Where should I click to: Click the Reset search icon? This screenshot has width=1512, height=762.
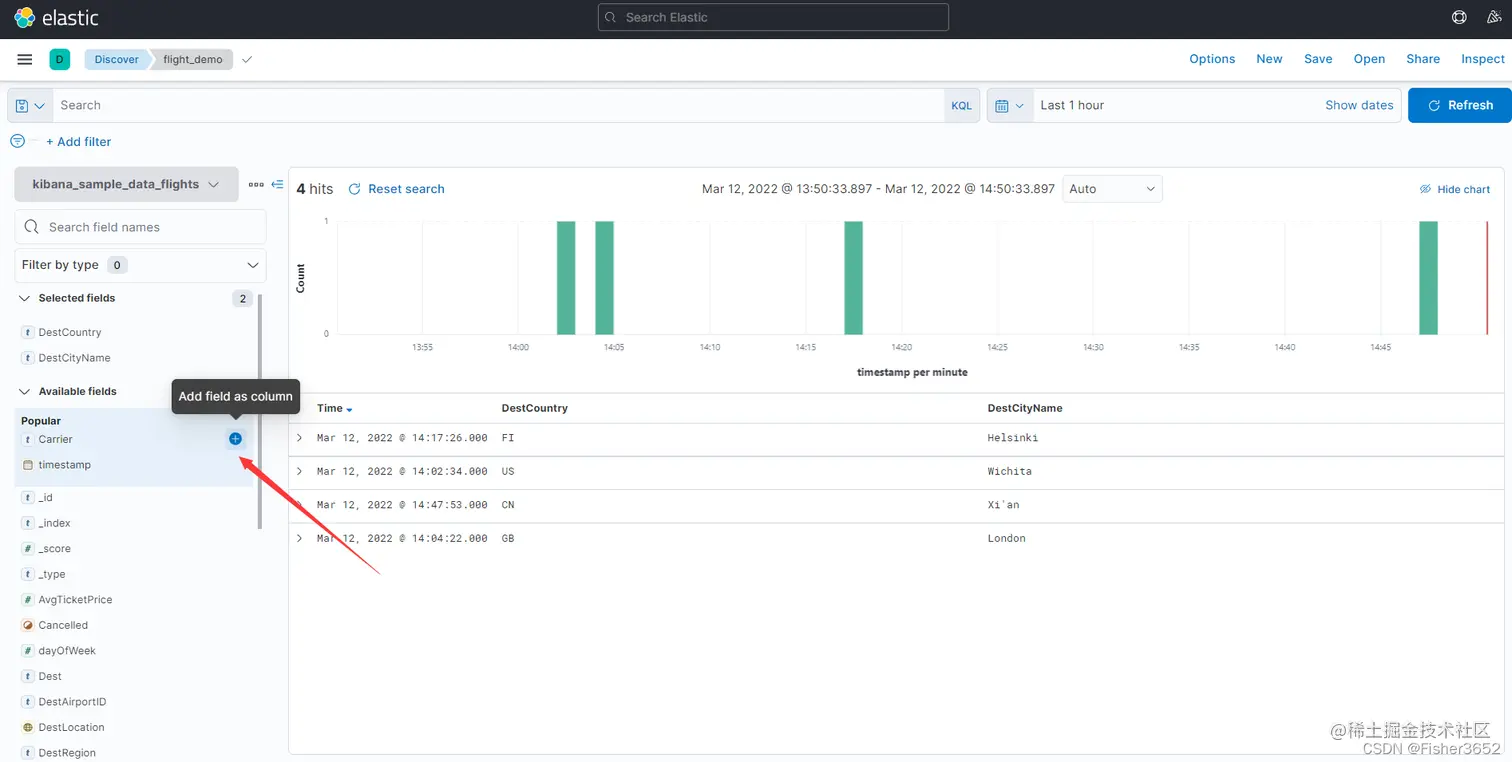(x=354, y=189)
